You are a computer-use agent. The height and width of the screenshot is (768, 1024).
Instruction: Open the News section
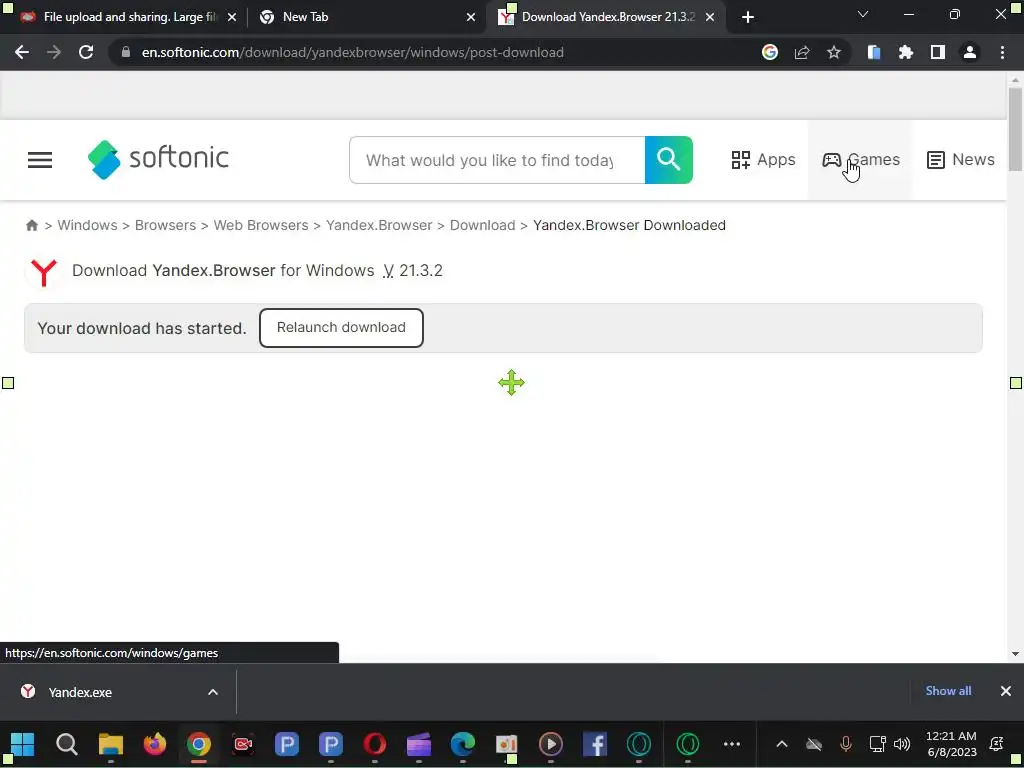(x=960, y=160)
